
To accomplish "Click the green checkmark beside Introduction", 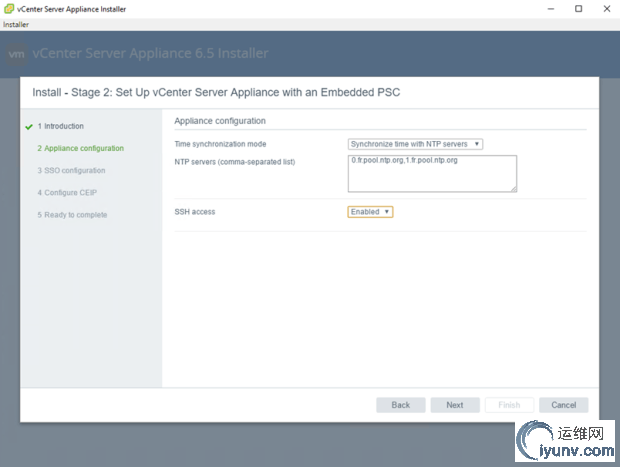I will 29,127.
